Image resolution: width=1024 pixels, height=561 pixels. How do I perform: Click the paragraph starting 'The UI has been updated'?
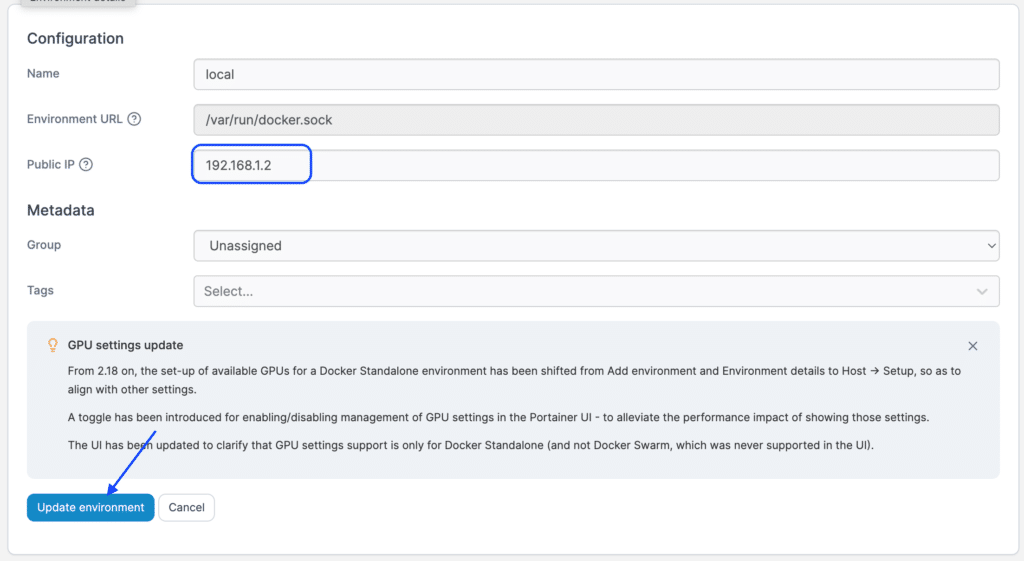click(470, 445)
